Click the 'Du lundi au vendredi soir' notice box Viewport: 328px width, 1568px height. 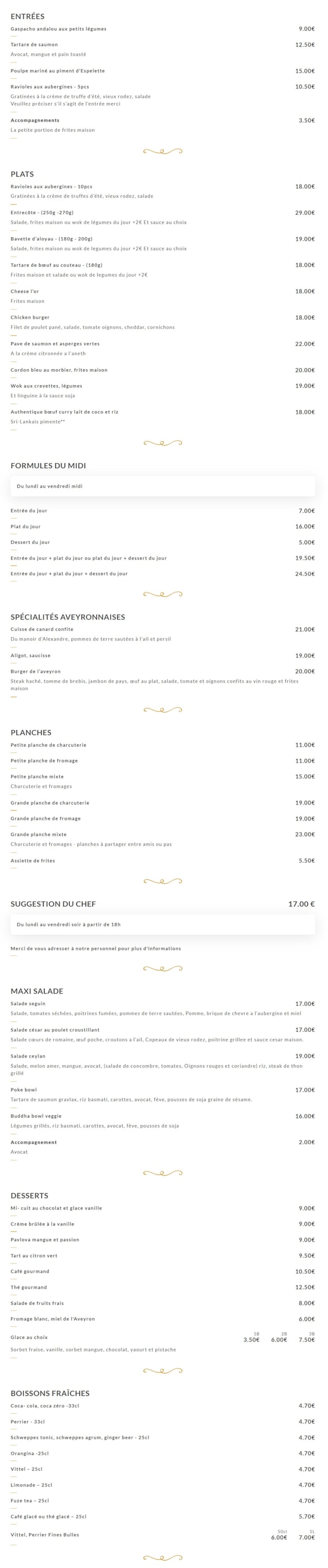point(163,925)
